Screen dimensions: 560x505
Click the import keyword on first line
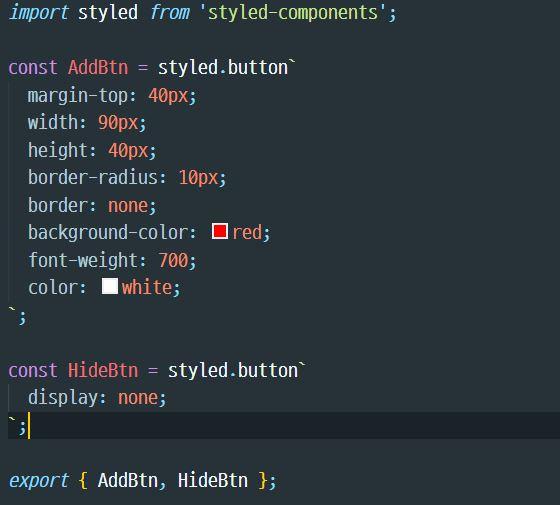39,12
